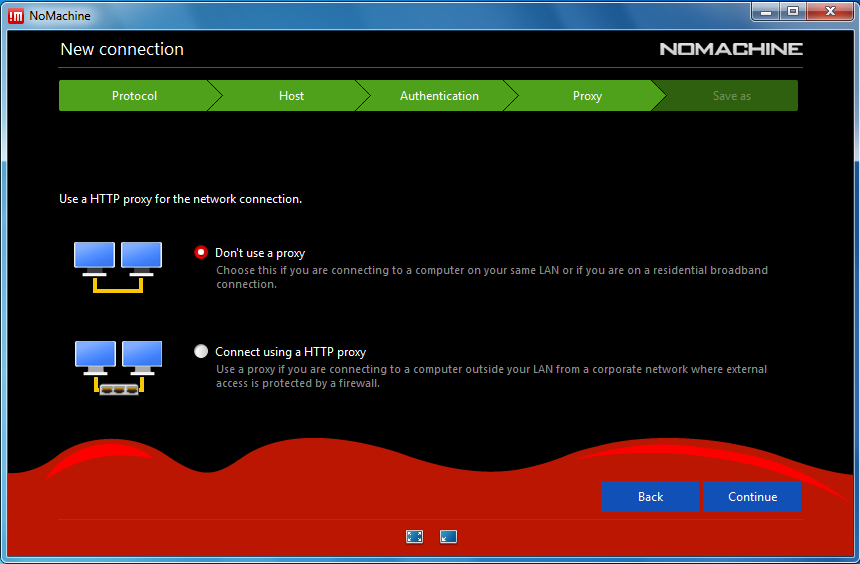This screenshot has height=564, width=860.
Task: Click the "Connect using a HTTP proxy" label
Action: tap(290, 352)
